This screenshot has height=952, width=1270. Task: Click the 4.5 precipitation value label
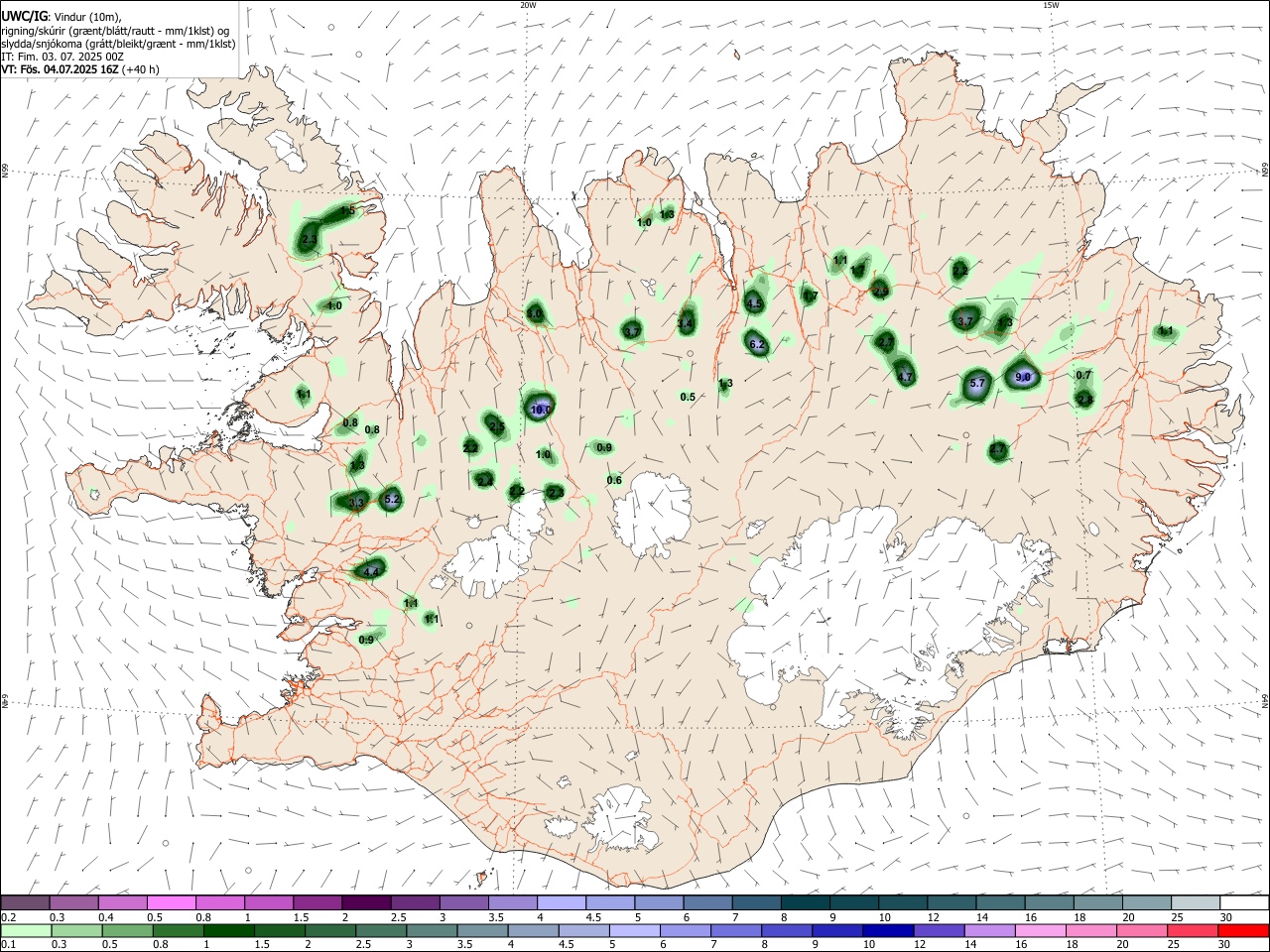(755, 304)
